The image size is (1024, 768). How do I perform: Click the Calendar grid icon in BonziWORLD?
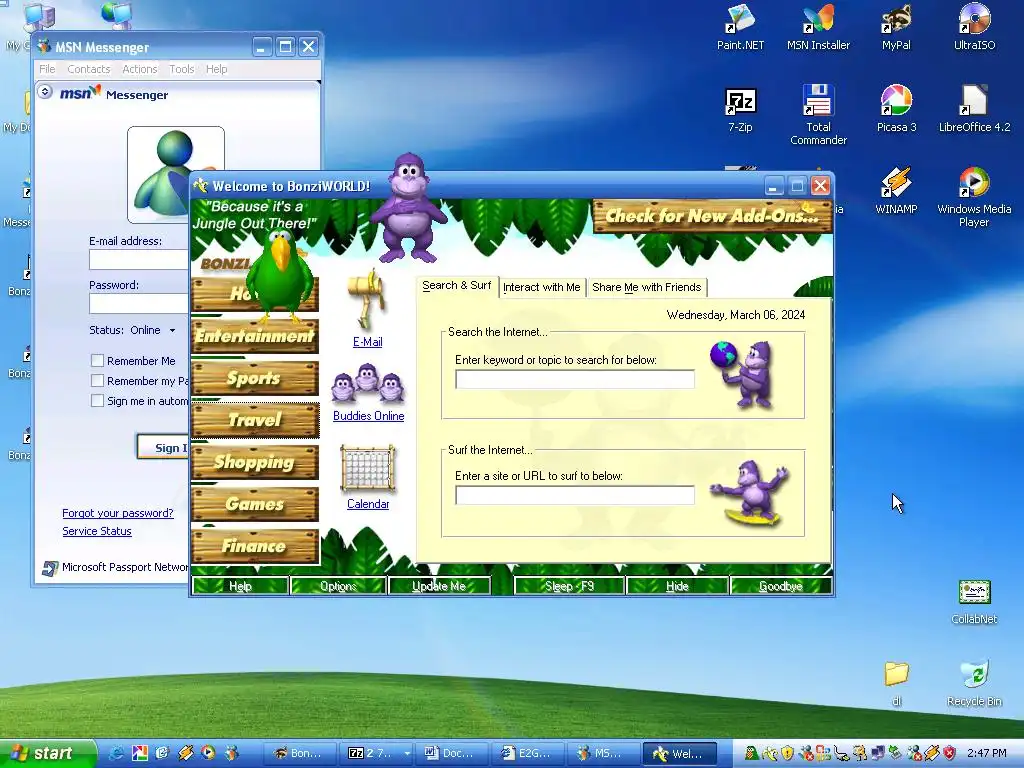368,469
